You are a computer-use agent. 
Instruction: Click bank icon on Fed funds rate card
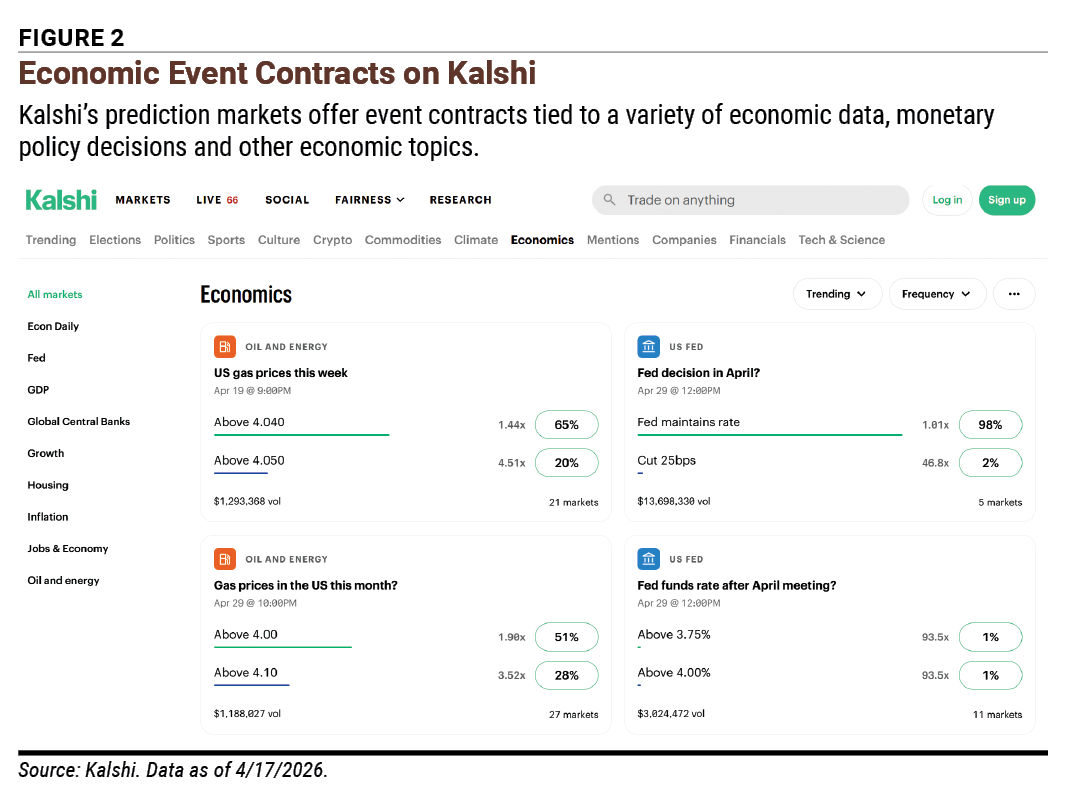[x=648, y=559]
